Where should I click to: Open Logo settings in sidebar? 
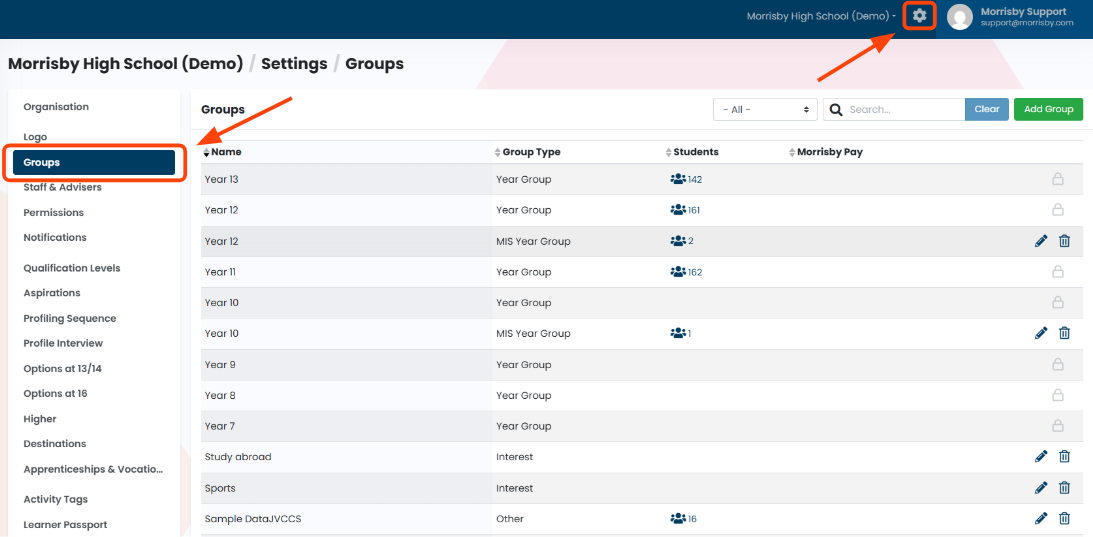pos(36,137)
